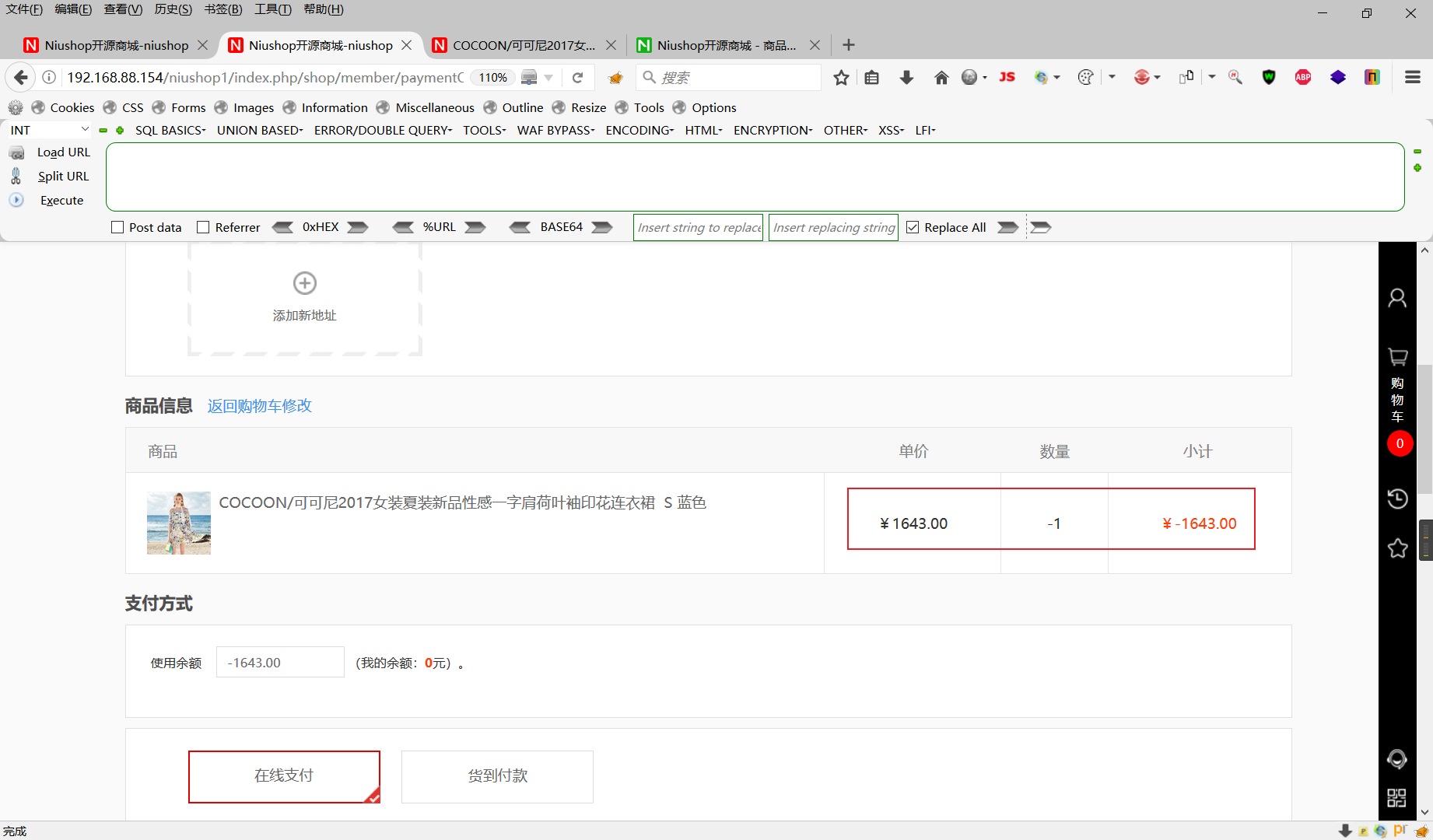Select 在线支付 payment option
Viewport: 1433px width, 840px height.
coord(284,776)
